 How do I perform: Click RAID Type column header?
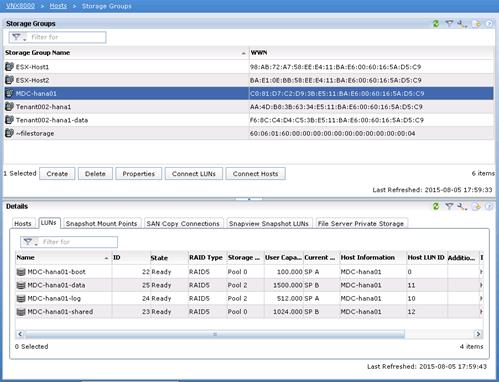[x=207, y=258]
